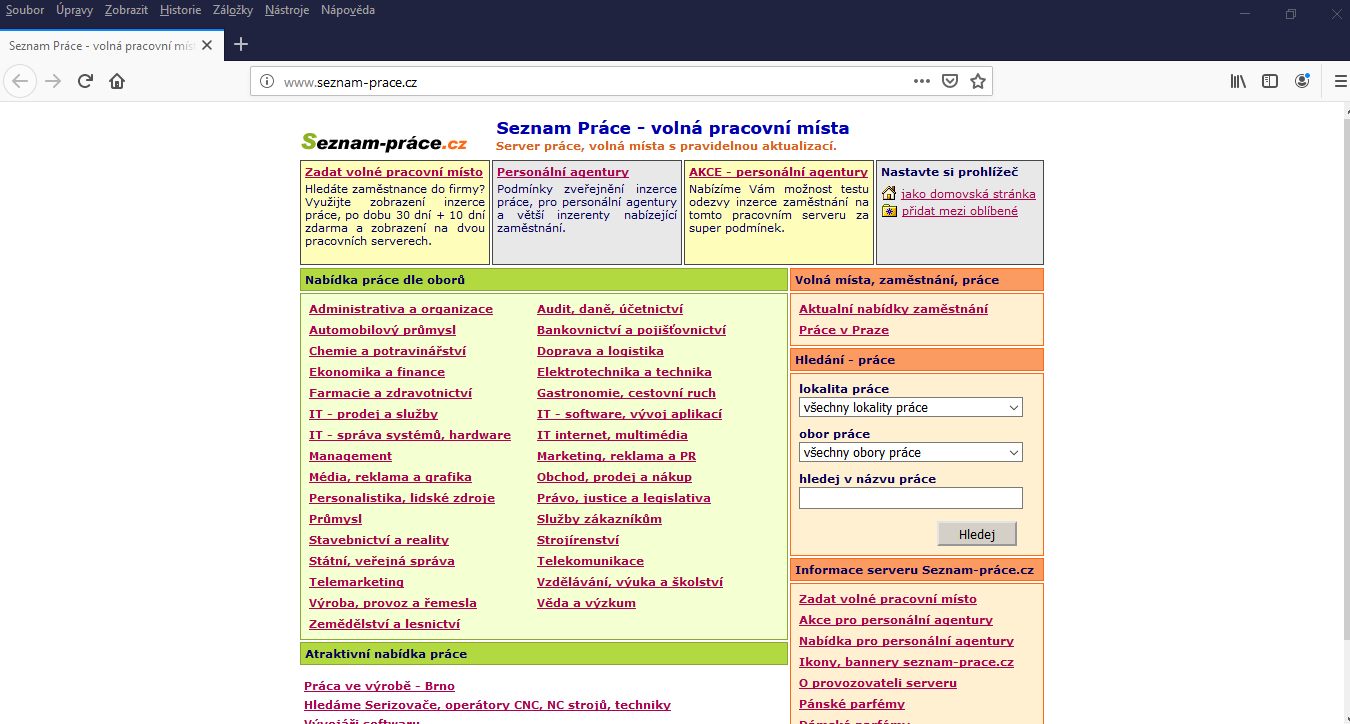Save page to Pocket icon

pos(950,81)
